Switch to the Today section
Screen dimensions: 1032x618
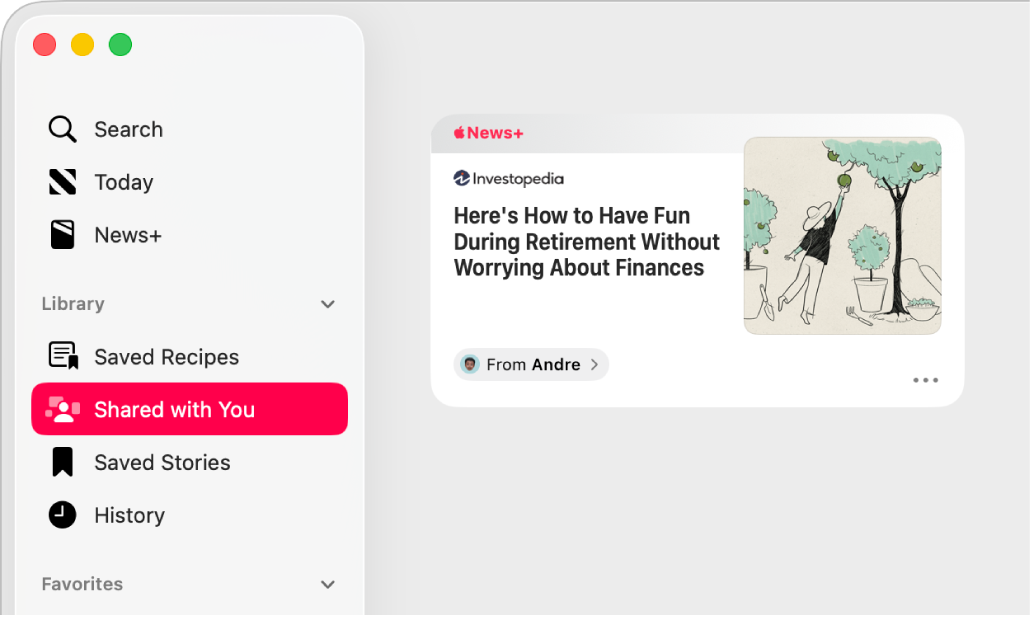coord(123,182)
